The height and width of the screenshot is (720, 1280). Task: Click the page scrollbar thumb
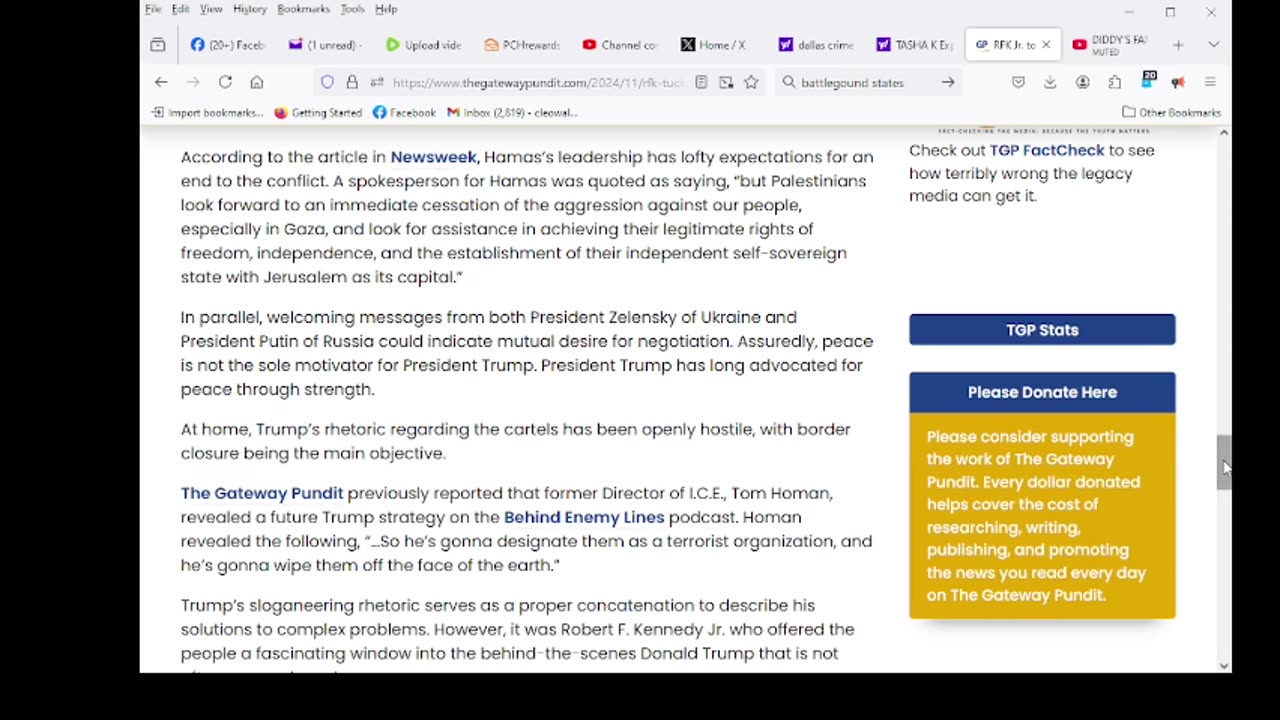click(1223, 463)
